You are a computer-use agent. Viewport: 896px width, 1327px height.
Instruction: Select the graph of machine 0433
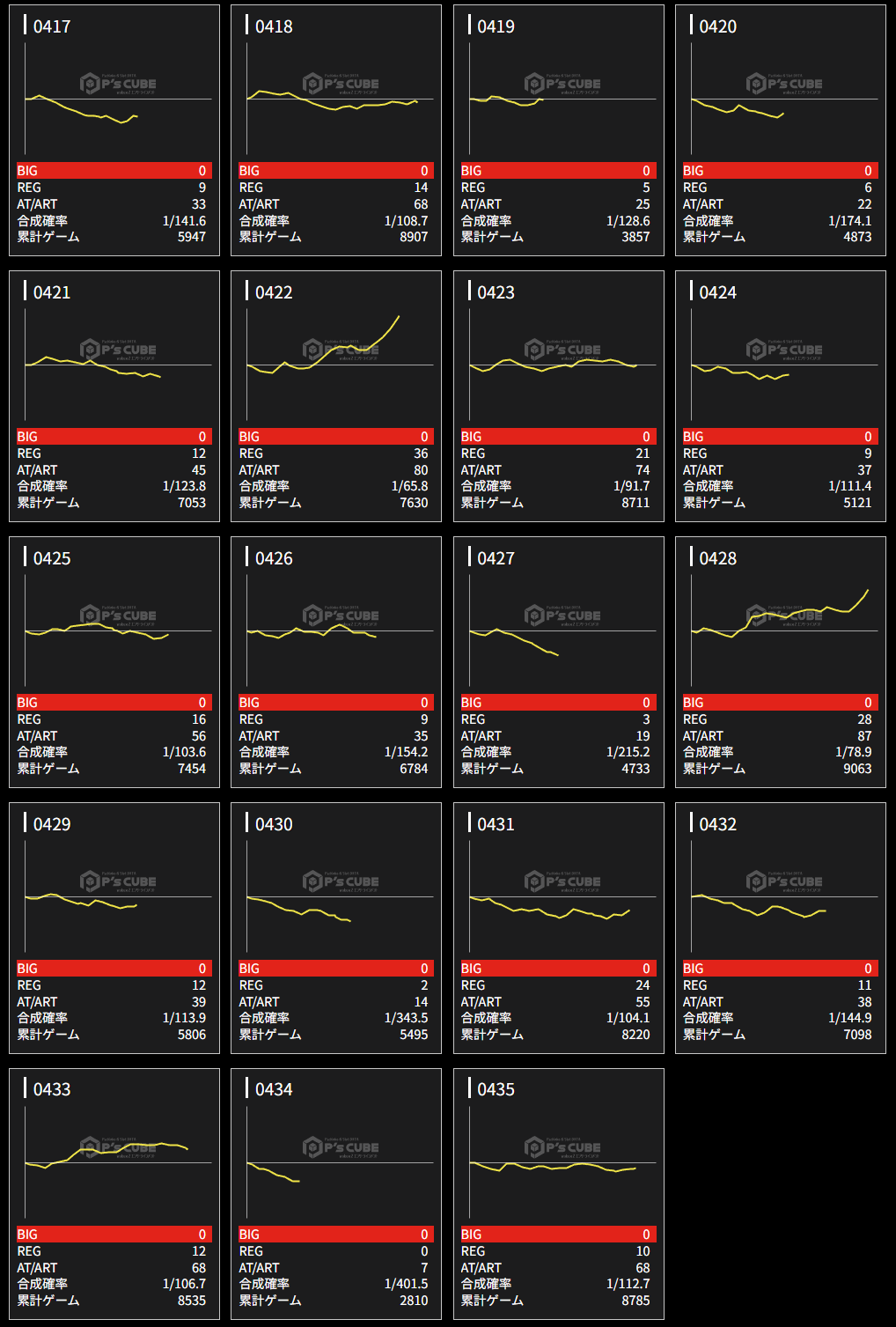click(118, 1162)
